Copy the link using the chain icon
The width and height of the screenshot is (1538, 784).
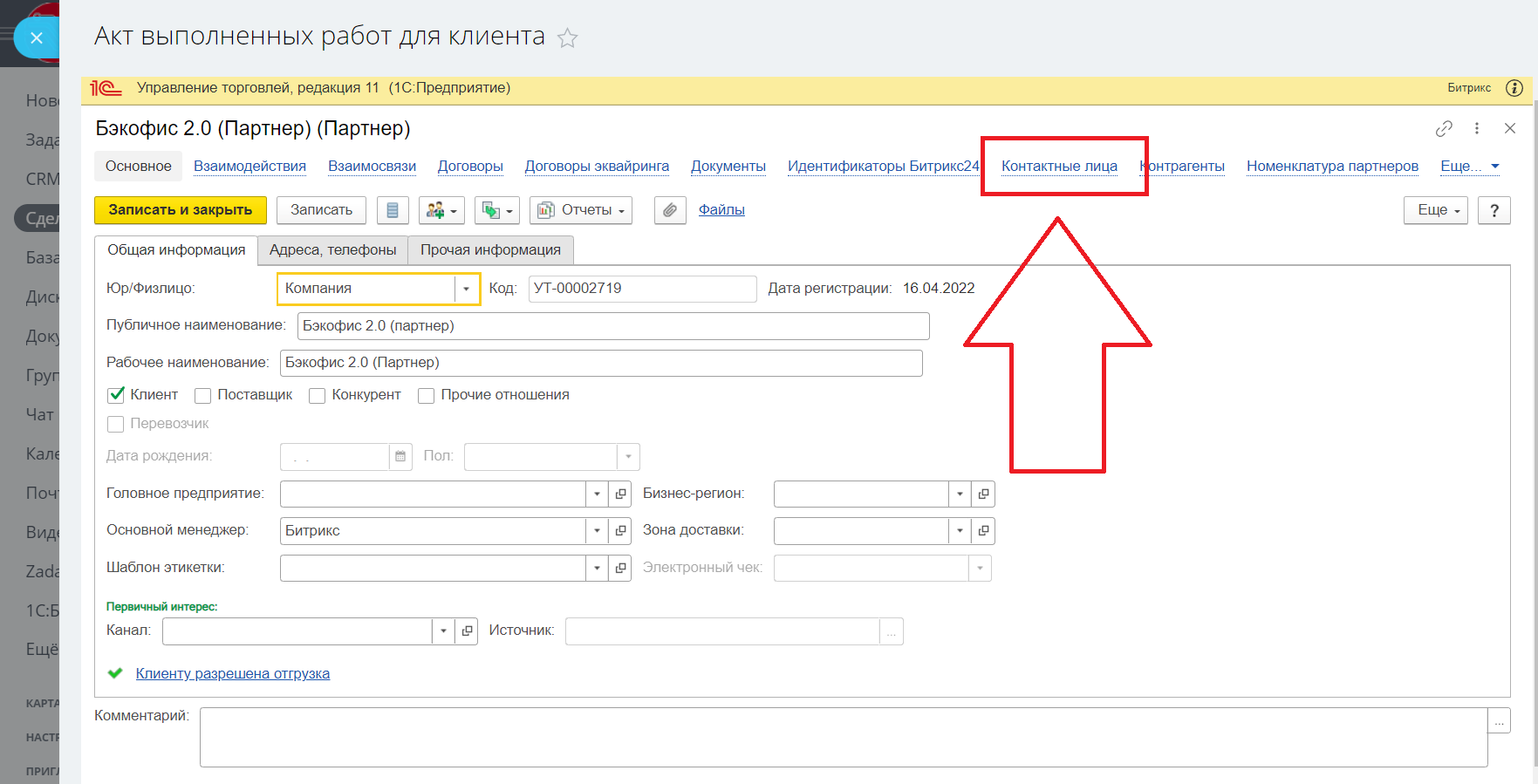(1444, 128)
